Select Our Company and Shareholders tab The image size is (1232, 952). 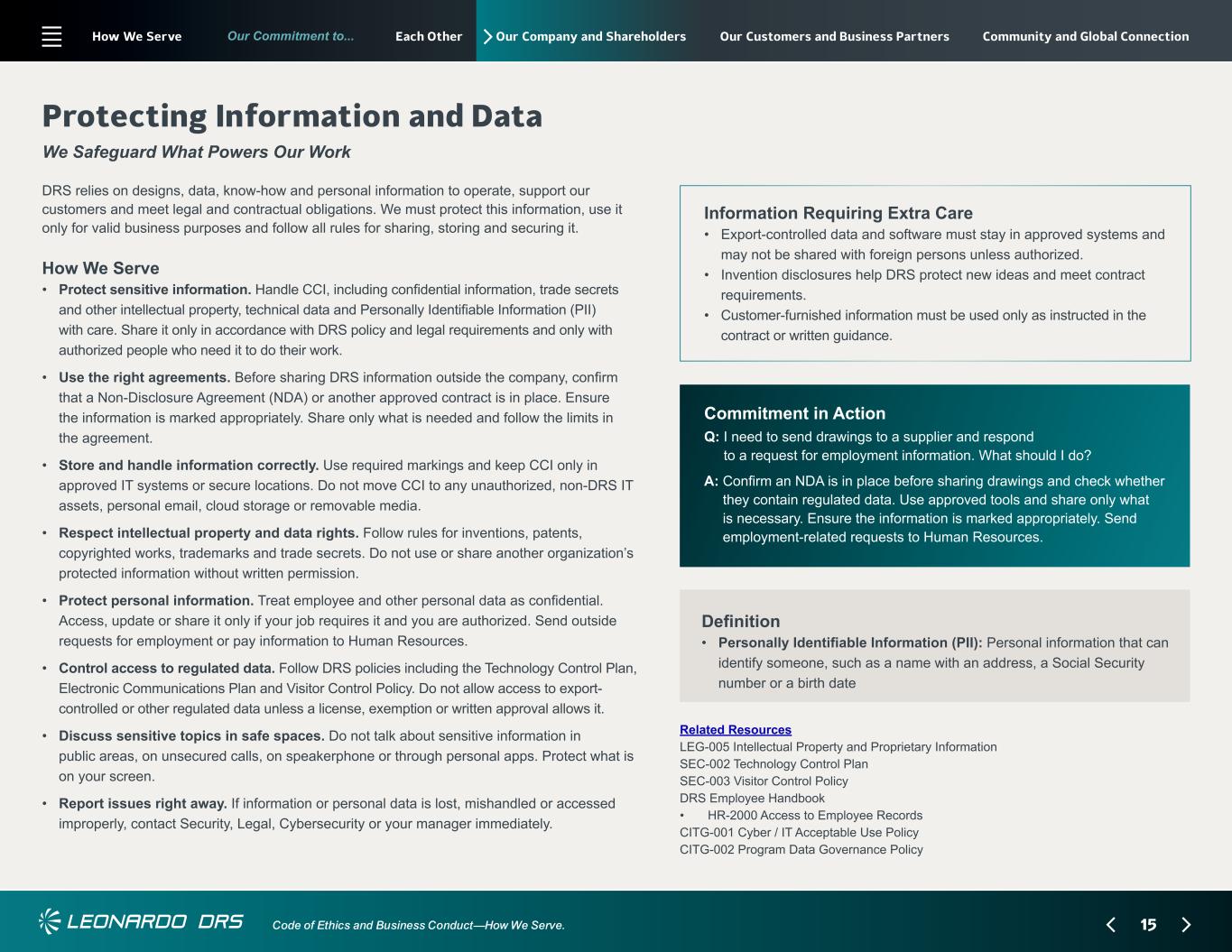click(x=590, y=36)
